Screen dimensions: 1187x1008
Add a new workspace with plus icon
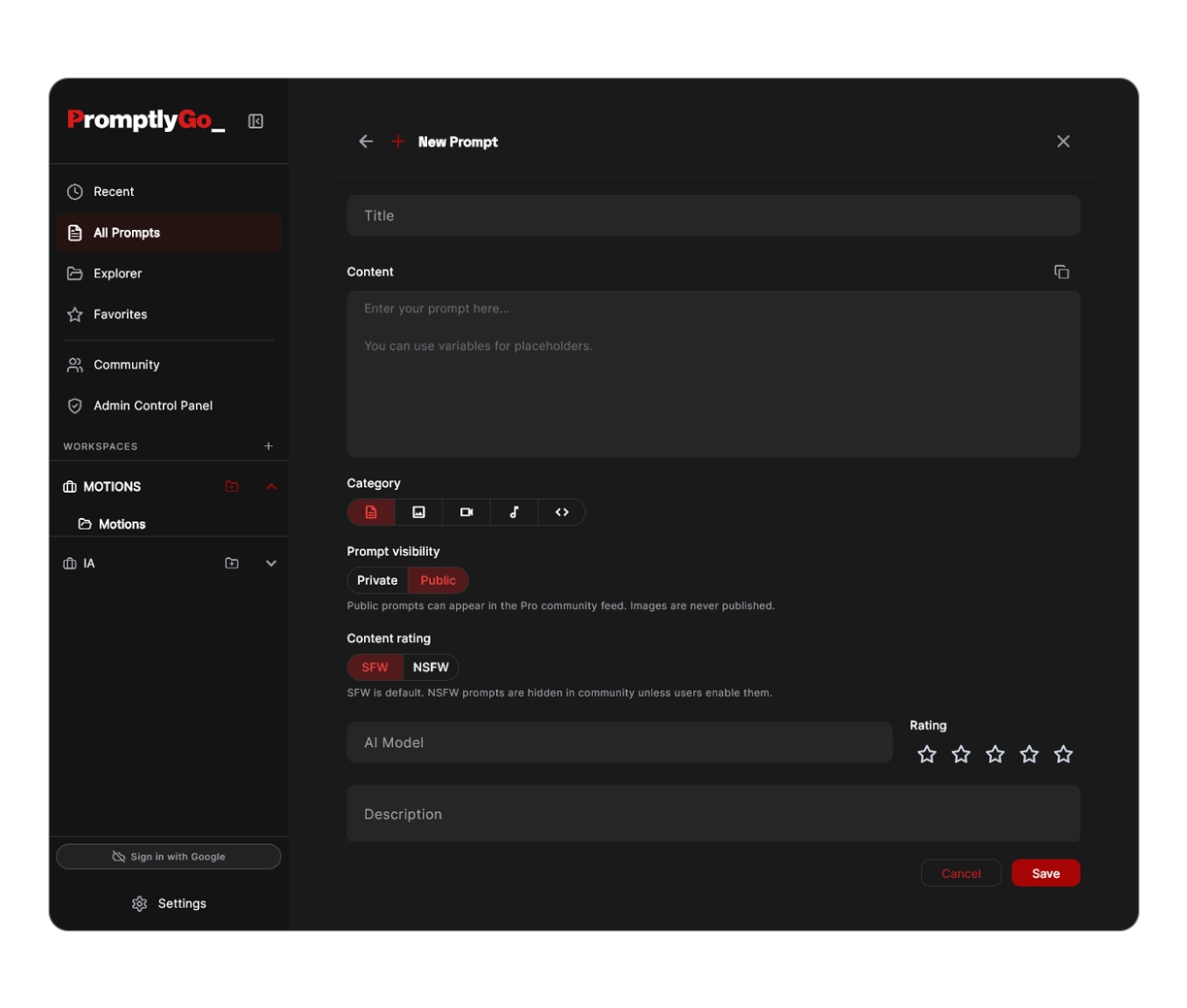click(269, 446)
